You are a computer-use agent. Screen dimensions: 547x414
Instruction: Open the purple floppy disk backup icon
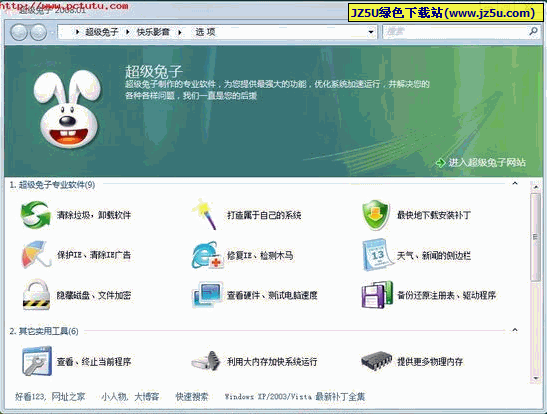[377, 295]
